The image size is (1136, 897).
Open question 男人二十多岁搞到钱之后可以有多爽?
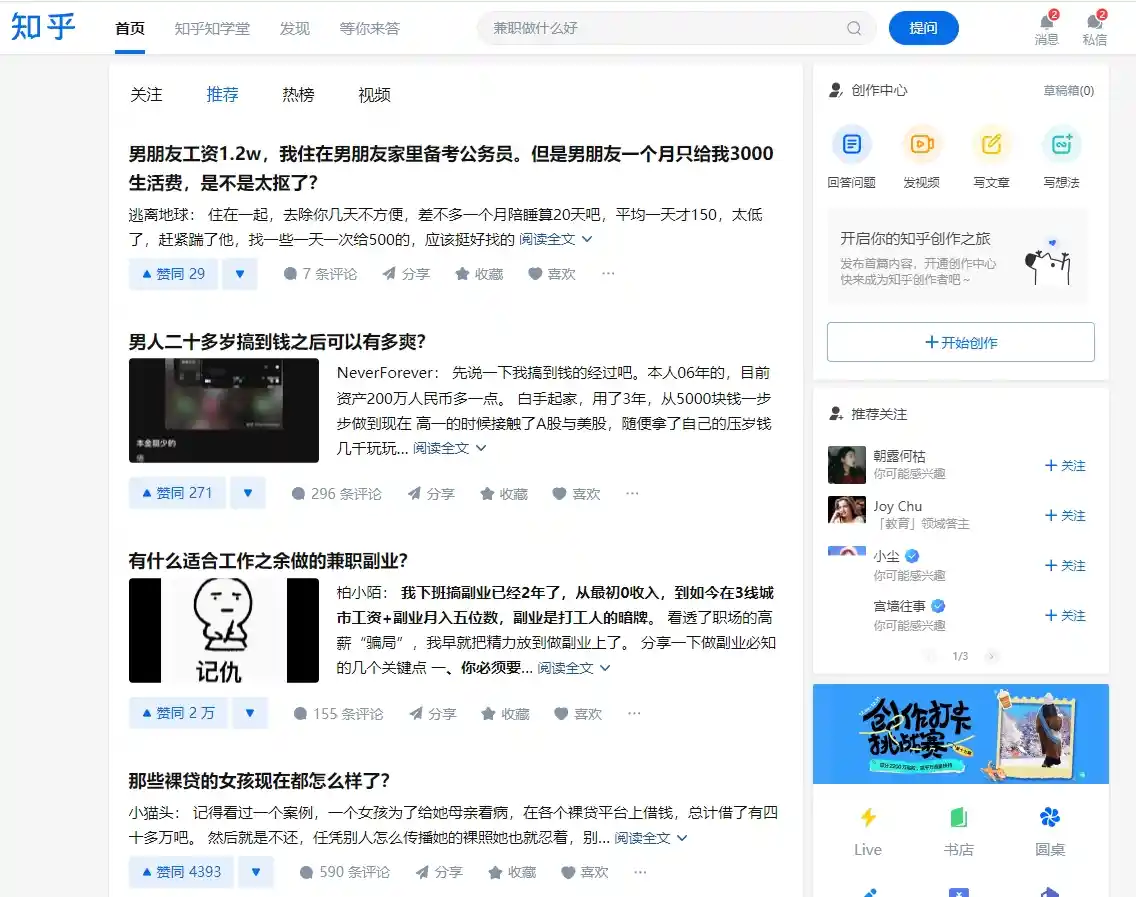pos(277,341)
